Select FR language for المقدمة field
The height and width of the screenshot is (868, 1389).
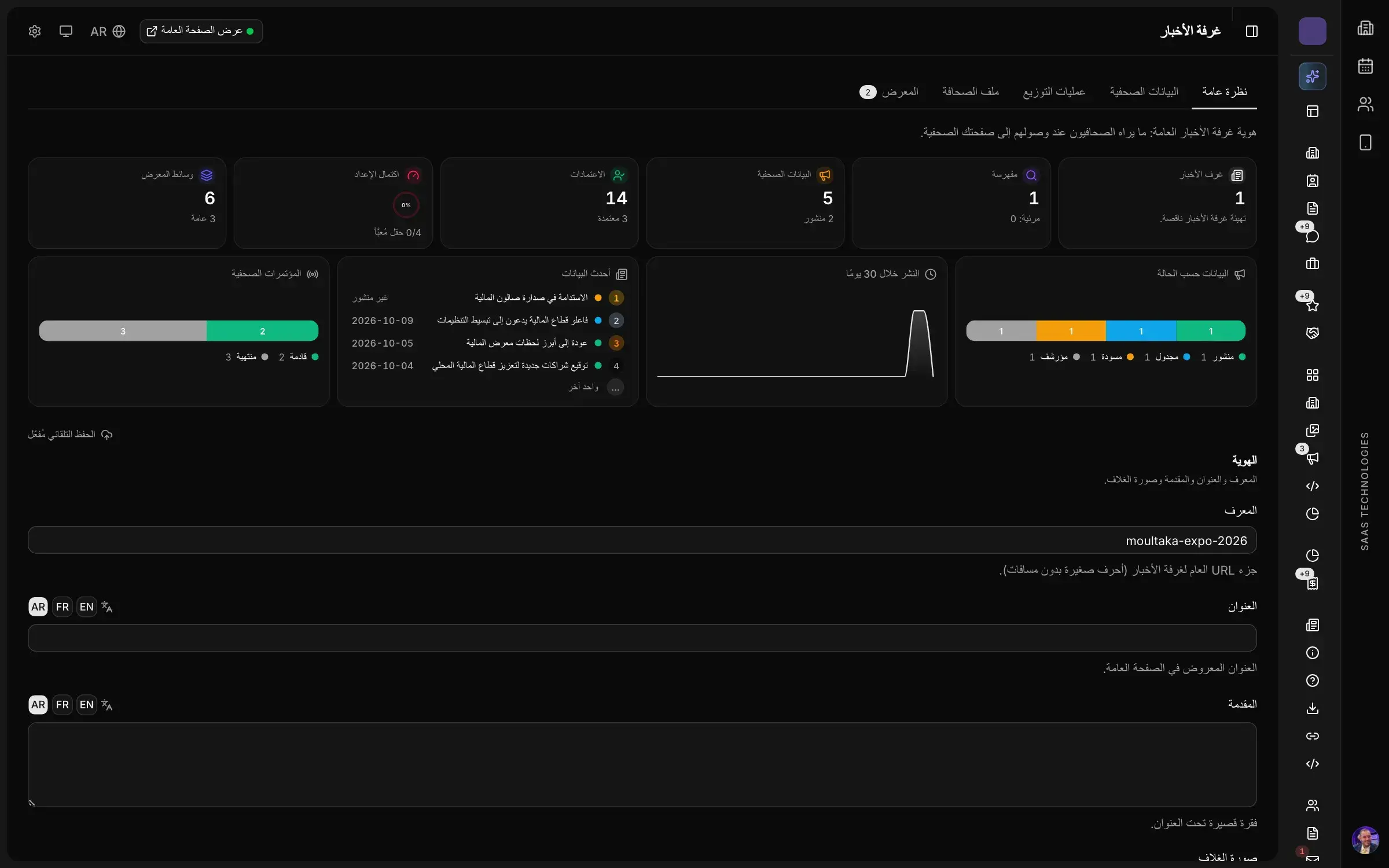click(x=63, y=704)
